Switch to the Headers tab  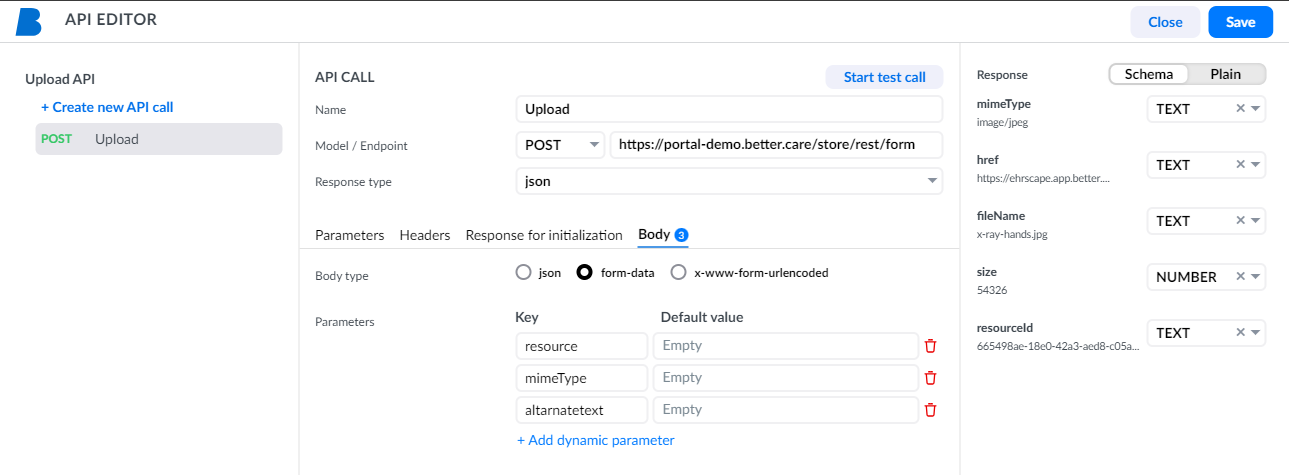pyautogui.click(x=425, y=235)
